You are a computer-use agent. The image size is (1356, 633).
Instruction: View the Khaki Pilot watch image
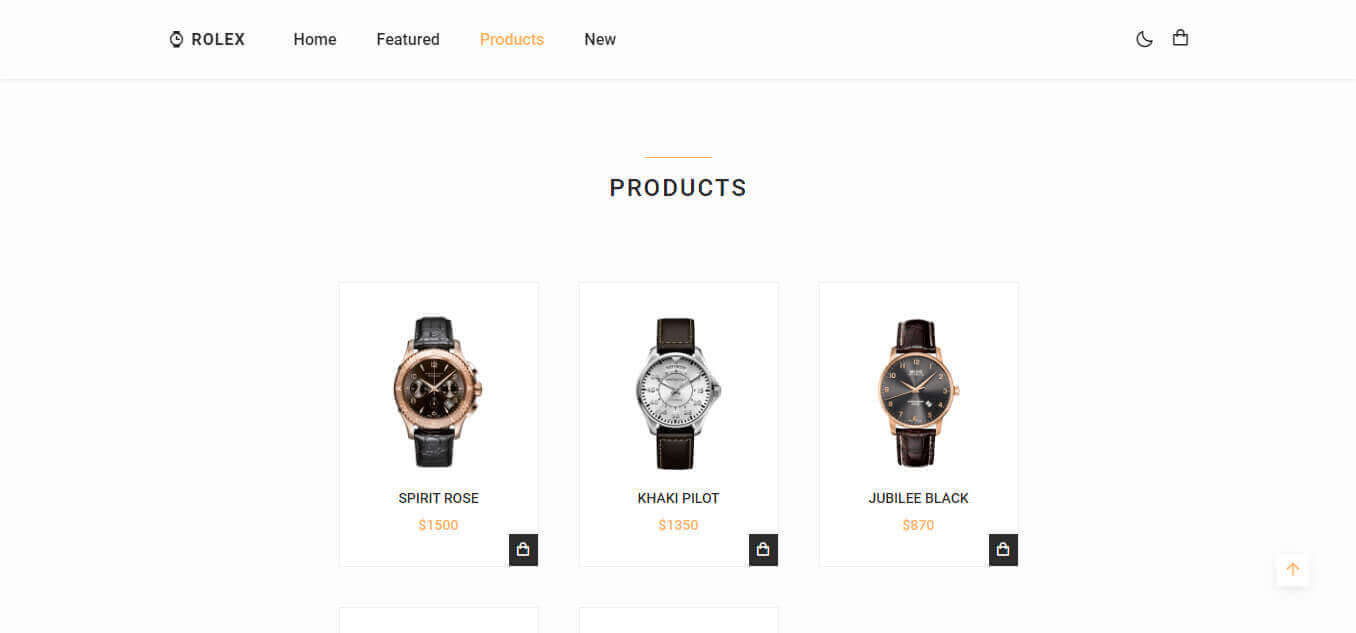678,393
